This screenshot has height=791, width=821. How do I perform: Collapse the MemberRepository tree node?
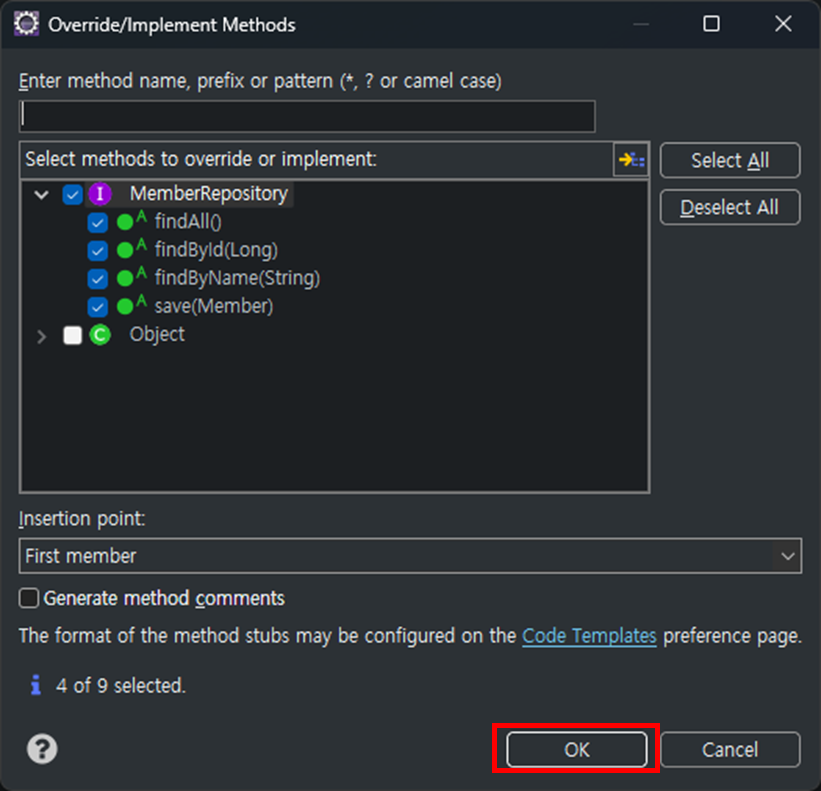pos(41,195)
